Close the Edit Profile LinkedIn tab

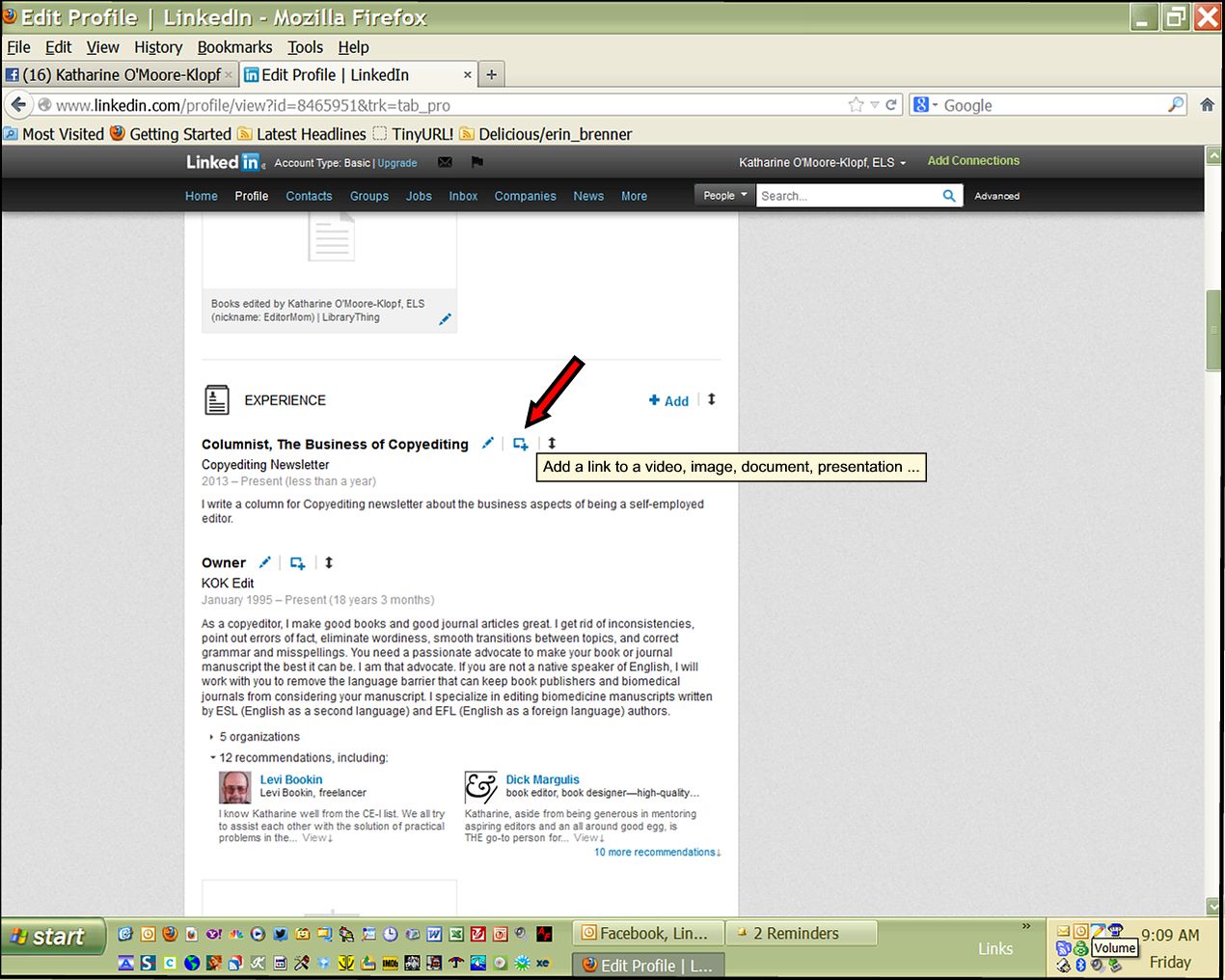click(468, 74)
